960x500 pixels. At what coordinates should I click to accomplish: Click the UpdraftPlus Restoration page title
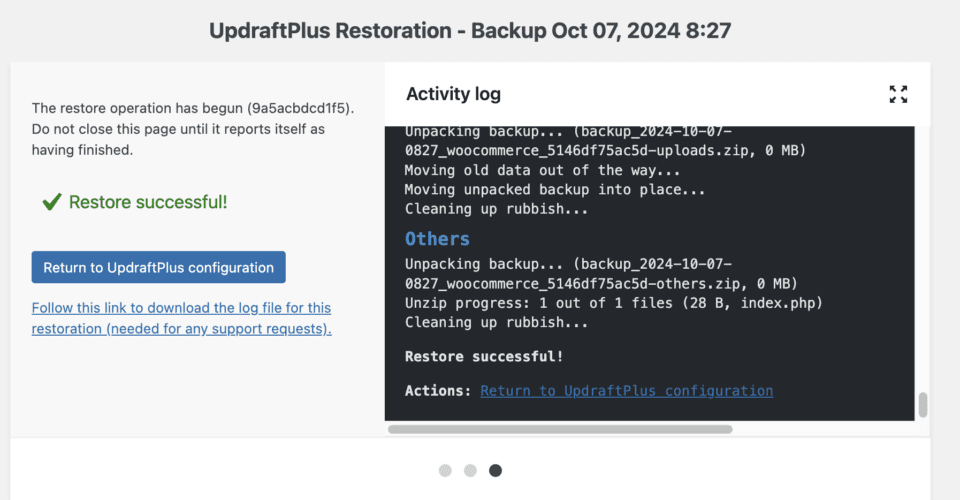[x=470, y=31]
